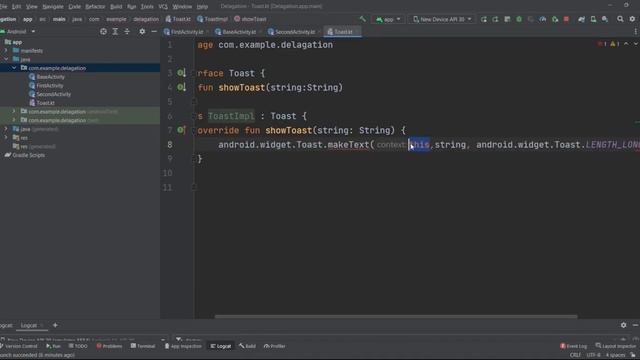640x360 pixels.
Task: Click showToast in the navigation breadcrumb
Action: coord(250,19)
